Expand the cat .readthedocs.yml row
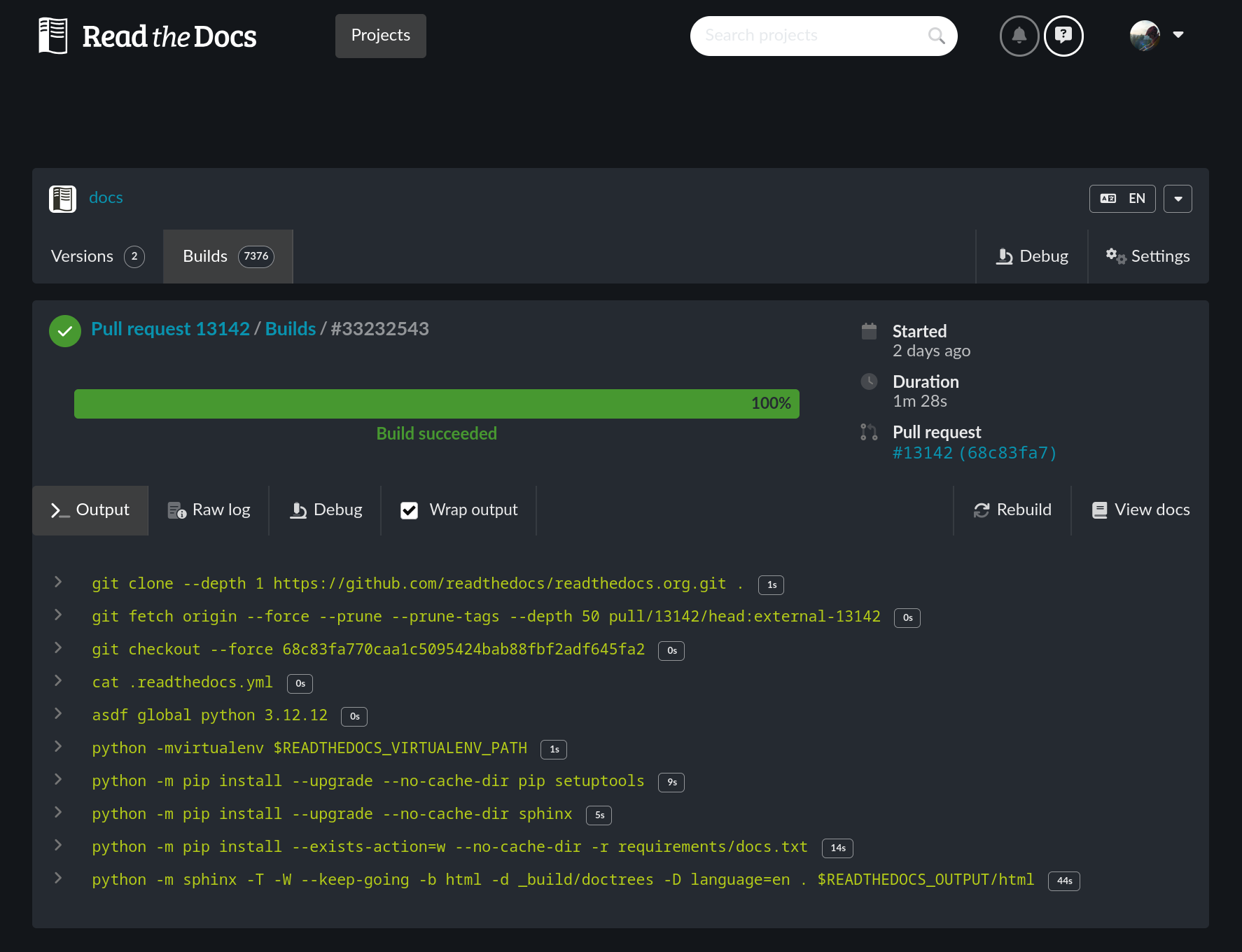 pyautogui.click(x=58, y=680)
